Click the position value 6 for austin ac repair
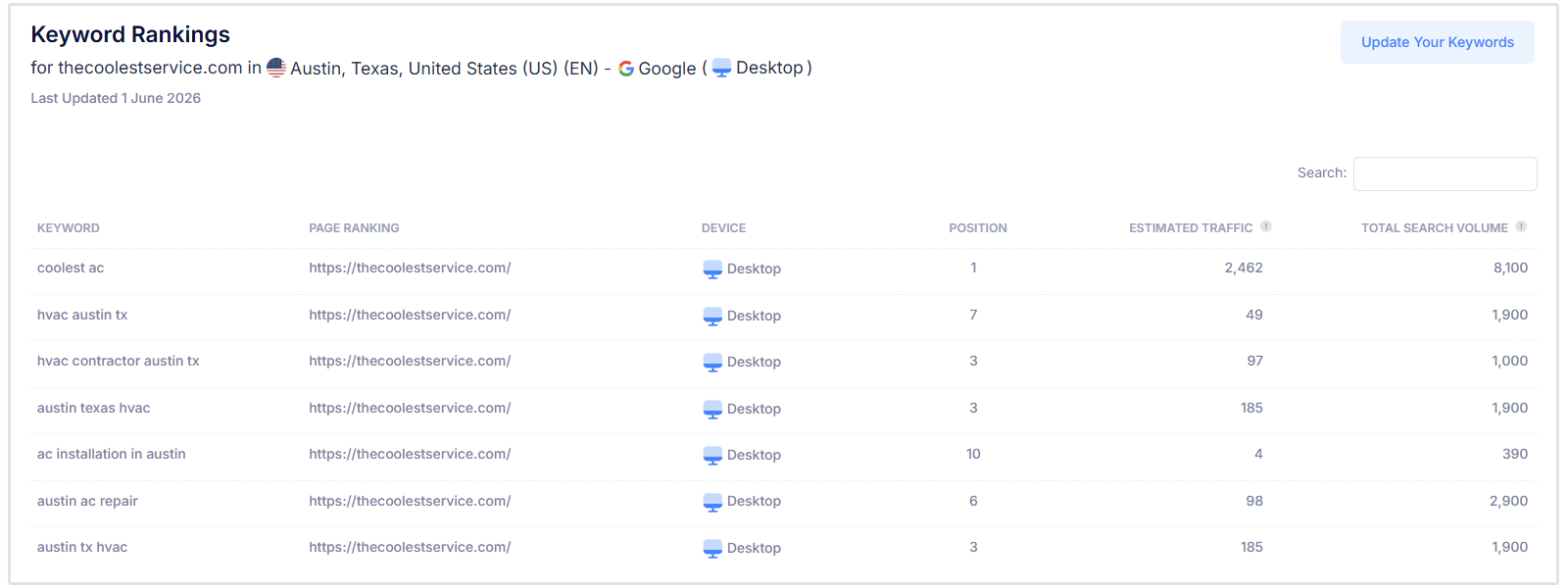 [973, 501]
